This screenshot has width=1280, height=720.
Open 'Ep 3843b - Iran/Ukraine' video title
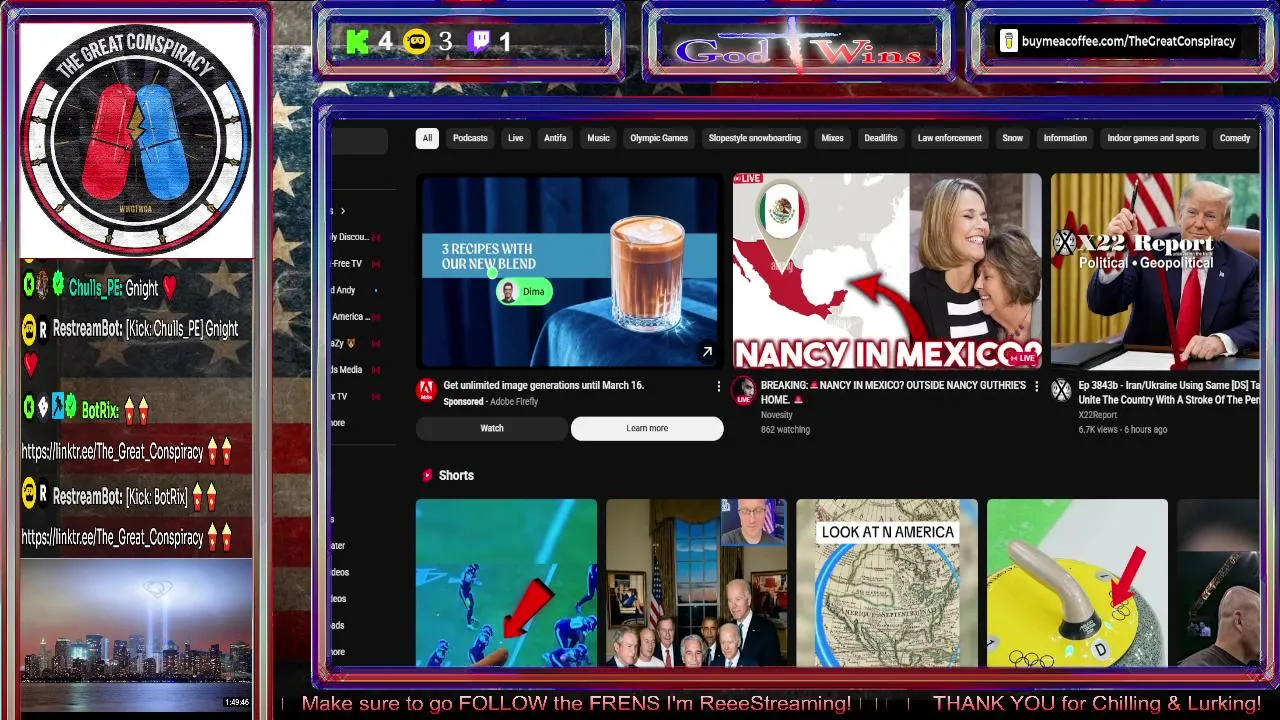click(1168, 392)
